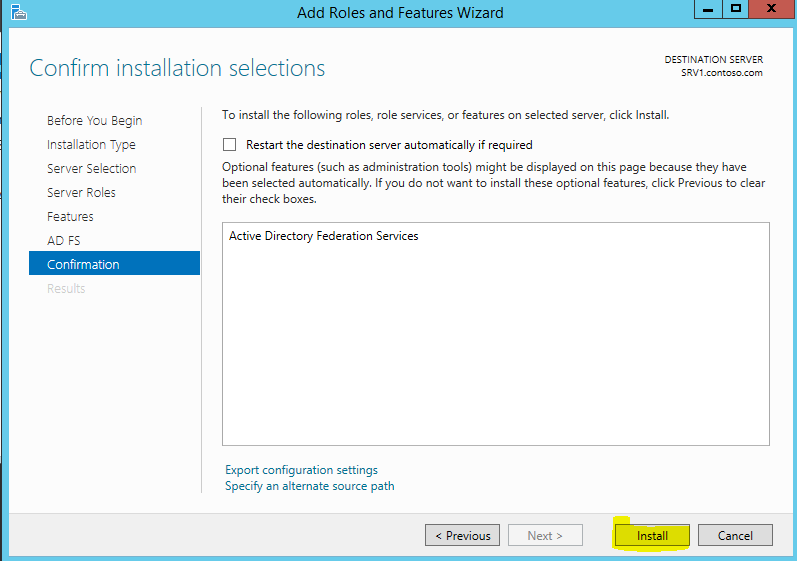Click the wizard icon in title bar
The height and width of the screenshot is (561, 797).
pos(18,12)
